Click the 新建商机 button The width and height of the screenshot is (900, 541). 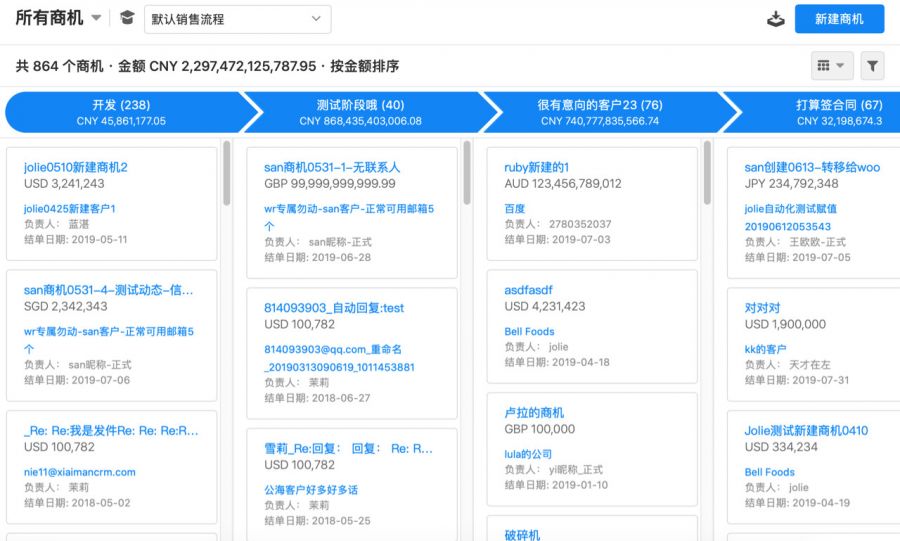[839, 19]
